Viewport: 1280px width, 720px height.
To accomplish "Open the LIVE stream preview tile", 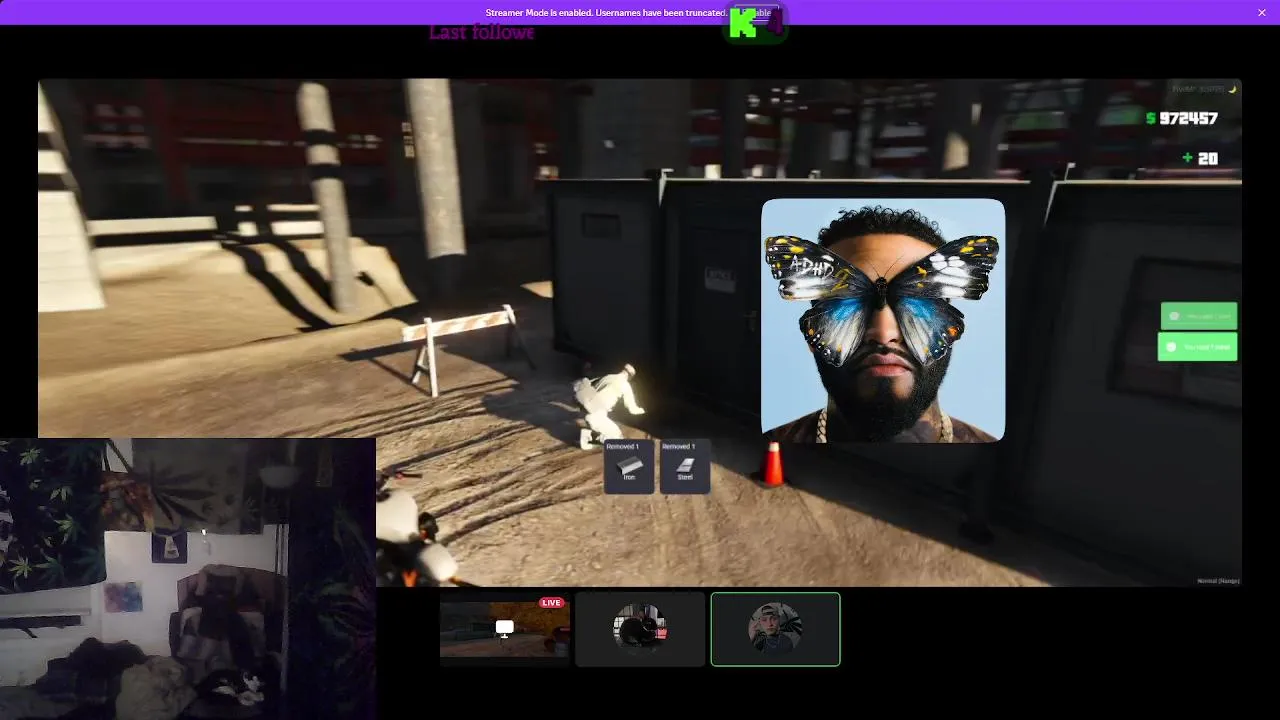I will click(505, 629).
